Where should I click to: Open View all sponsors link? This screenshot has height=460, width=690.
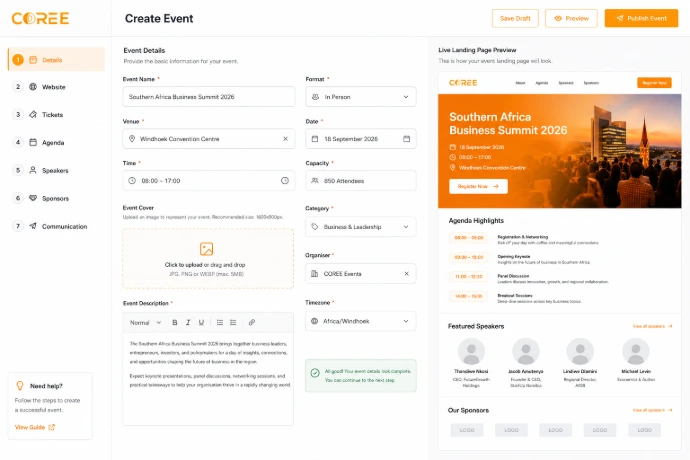tap(652, 410)
